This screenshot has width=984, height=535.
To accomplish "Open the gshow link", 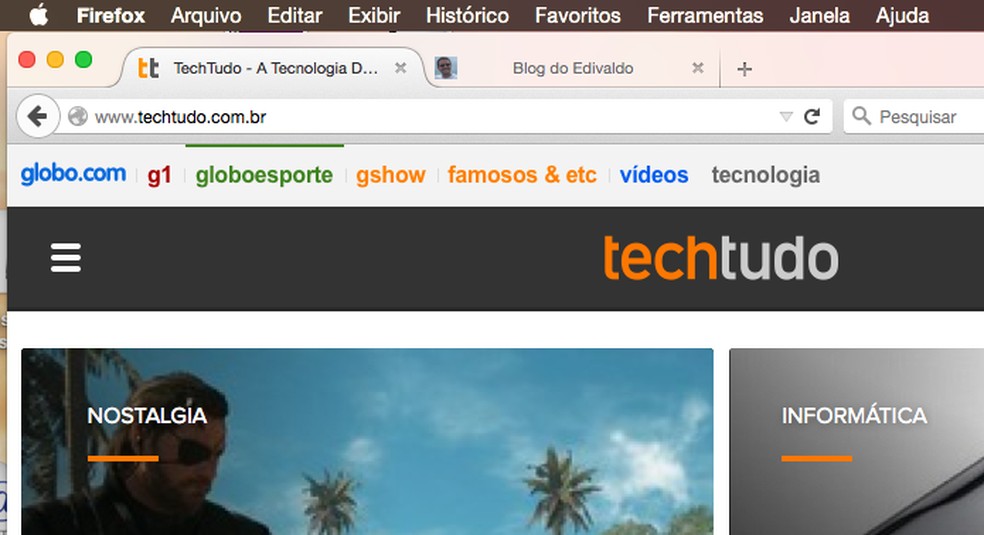I will click(391, 175).
